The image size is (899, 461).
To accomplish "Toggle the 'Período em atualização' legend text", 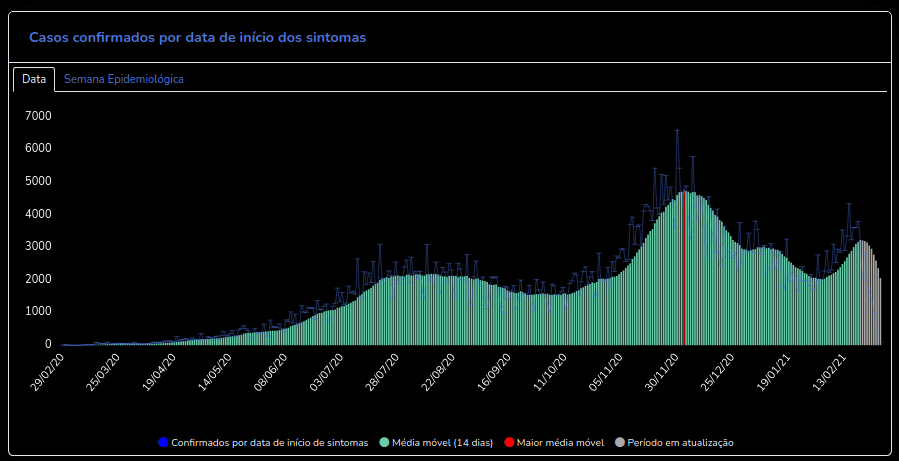I will (x=681, y=442).
